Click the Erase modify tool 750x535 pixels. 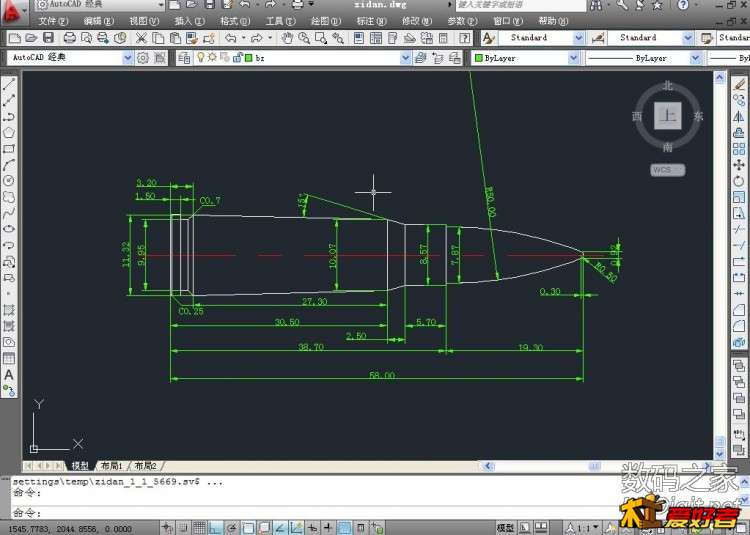(x=739, y=85)
